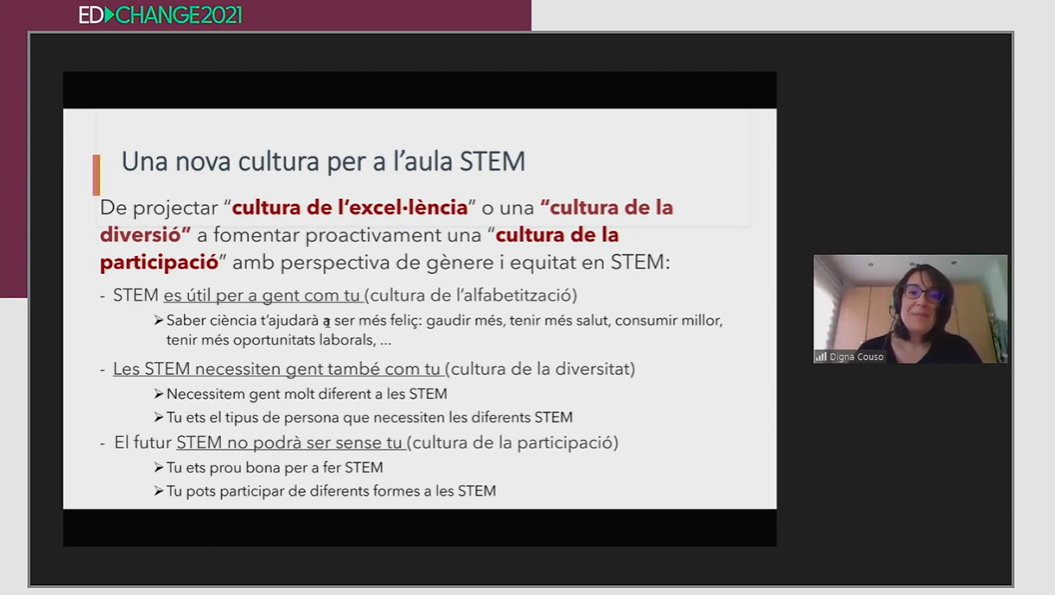Click the red 'cultura de l'excel·lència' phrase

[350, 208]
